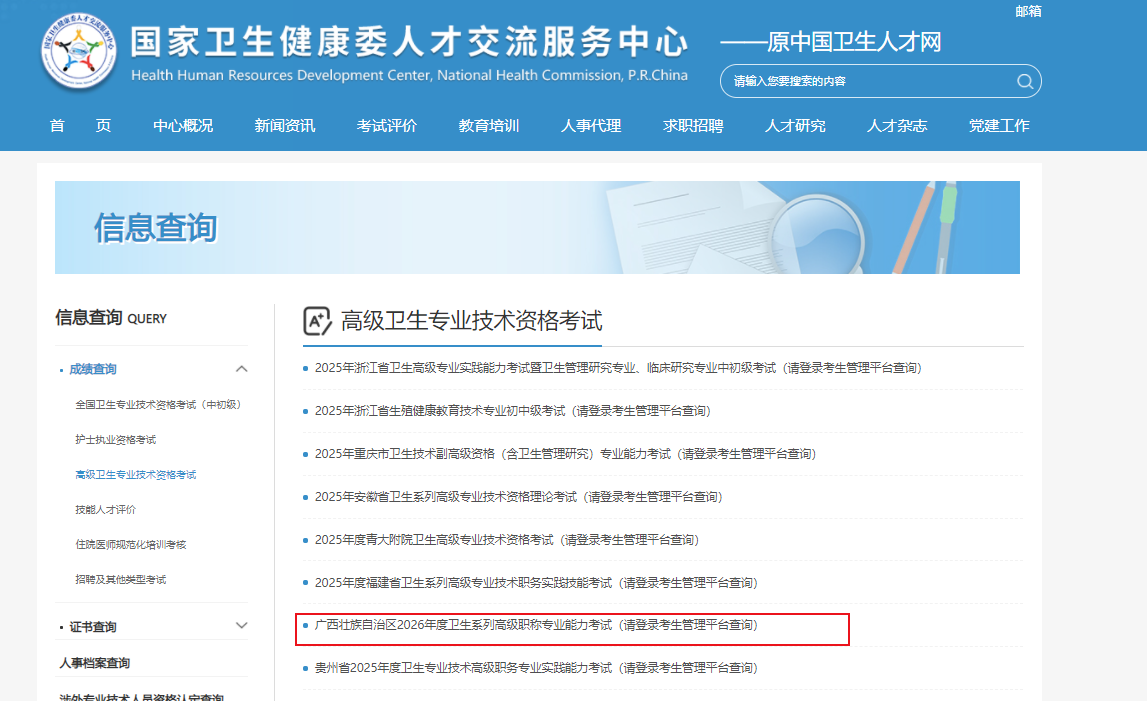Click the site logo emblem
1147x701 pixels.
pos(79,53)
